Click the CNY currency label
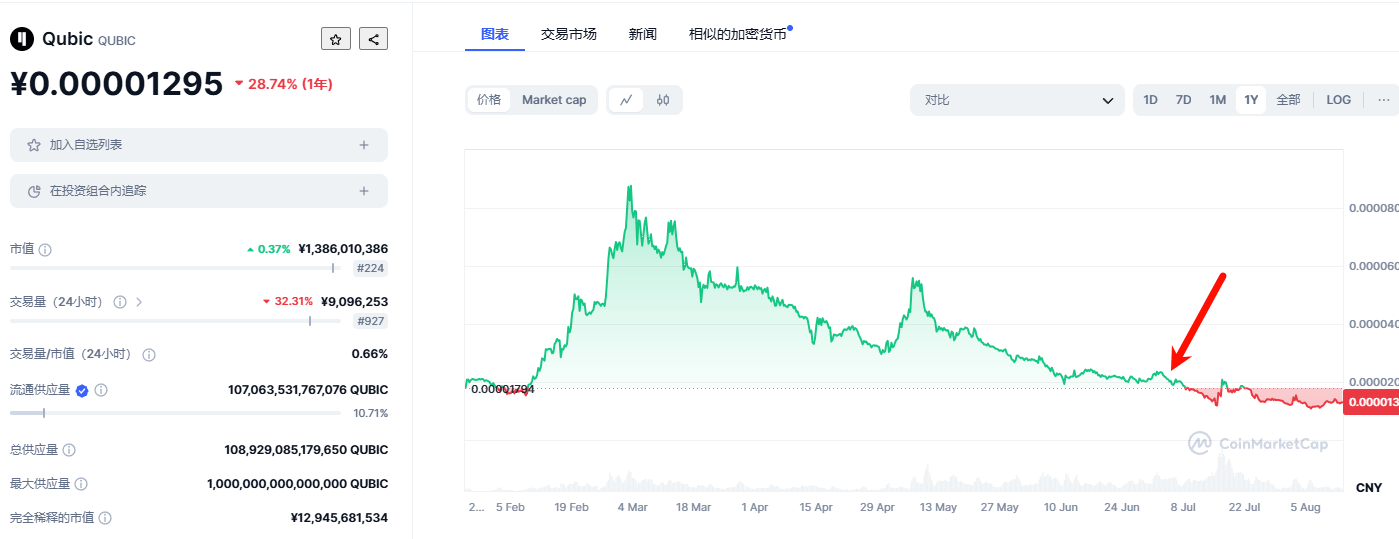The height and width of the screenshot is (539, 1399). [x=1369, y=488]
